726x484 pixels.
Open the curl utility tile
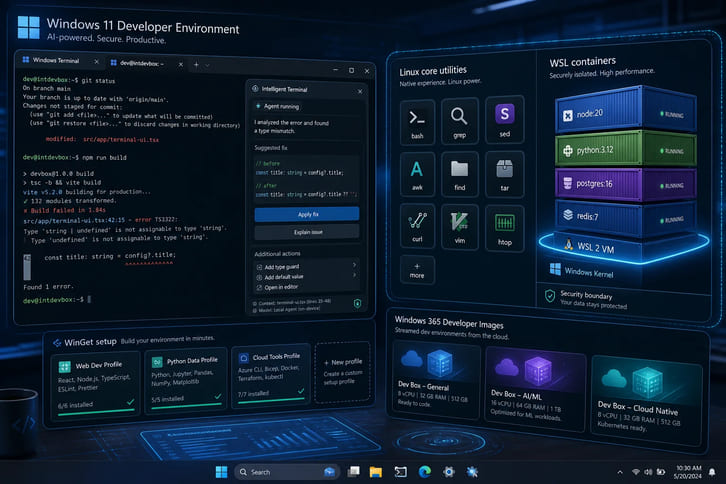[x=417, y=226]
